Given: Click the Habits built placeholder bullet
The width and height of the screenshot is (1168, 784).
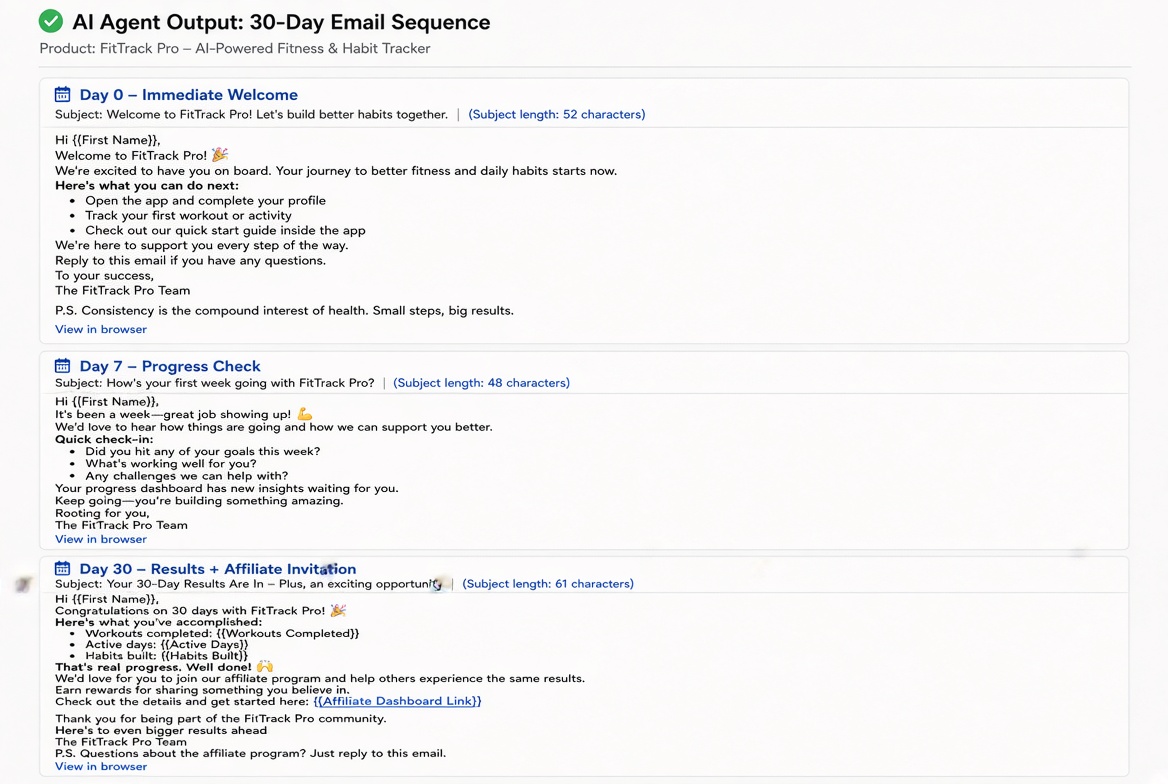Looking at the screenshot, I should (x=166, y=656).
